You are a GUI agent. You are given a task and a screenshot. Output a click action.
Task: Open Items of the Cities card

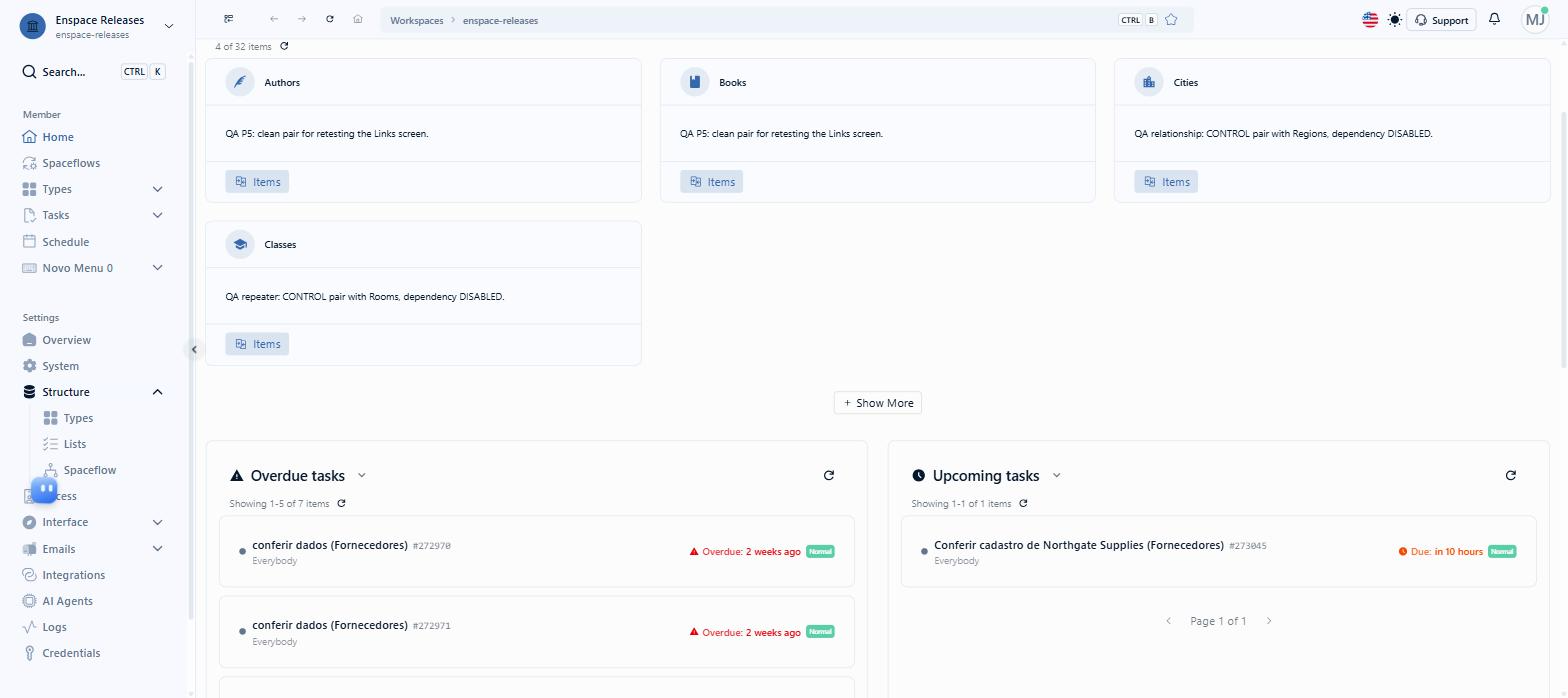1166,182
